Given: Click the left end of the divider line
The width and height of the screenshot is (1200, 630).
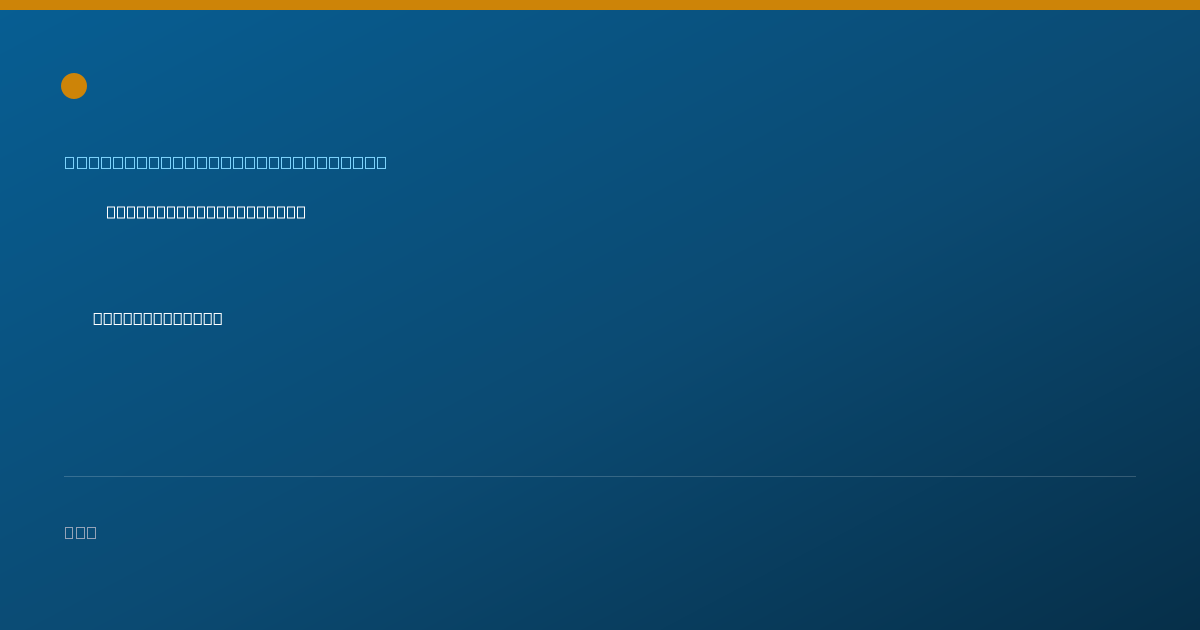Looking at the screenshot, I should (66, 476).
